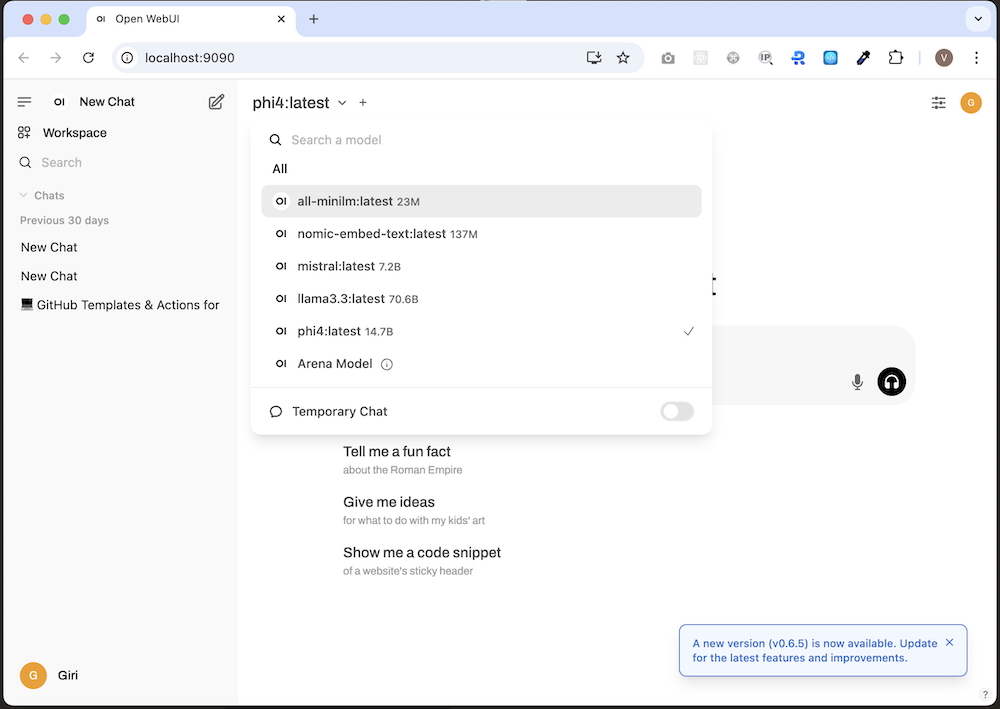1000x709 pixels.
Task: Select phi4:latest in the model list
Action: click(x=481, y=332)
